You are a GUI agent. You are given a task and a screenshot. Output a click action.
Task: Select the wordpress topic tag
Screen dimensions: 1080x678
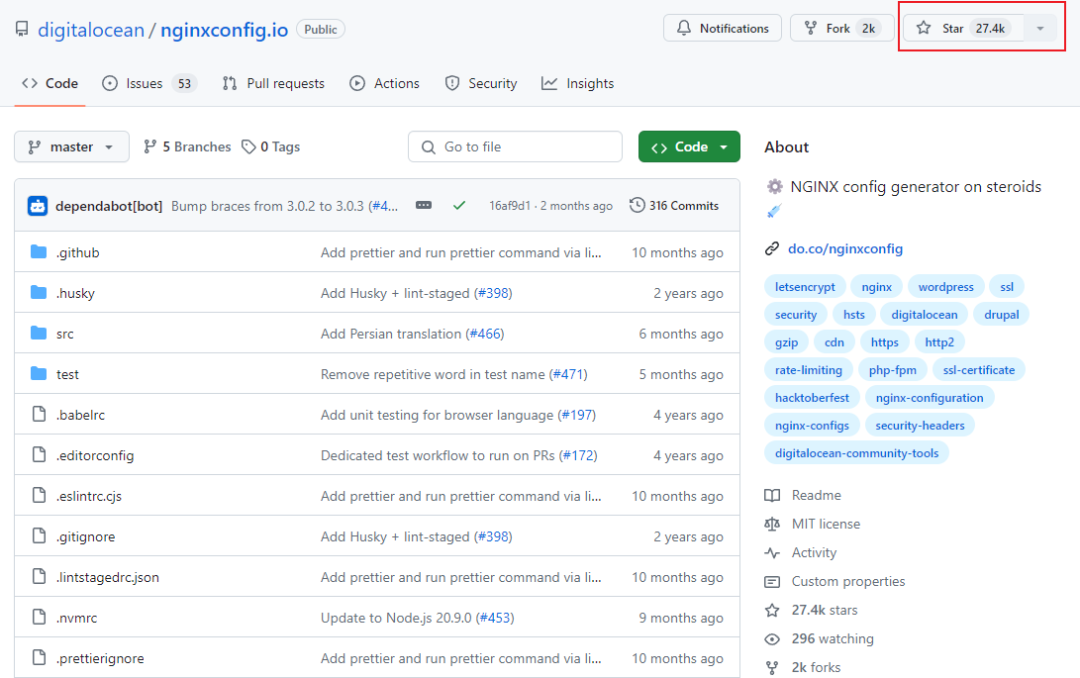click(946, 287)
